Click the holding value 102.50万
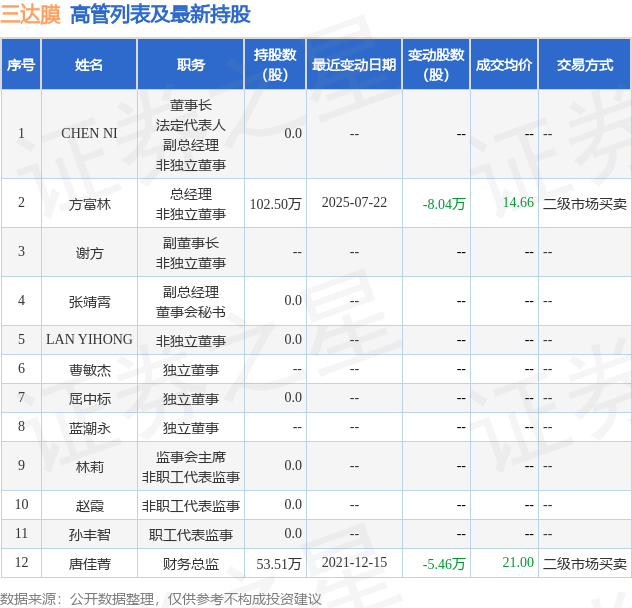 275,204
